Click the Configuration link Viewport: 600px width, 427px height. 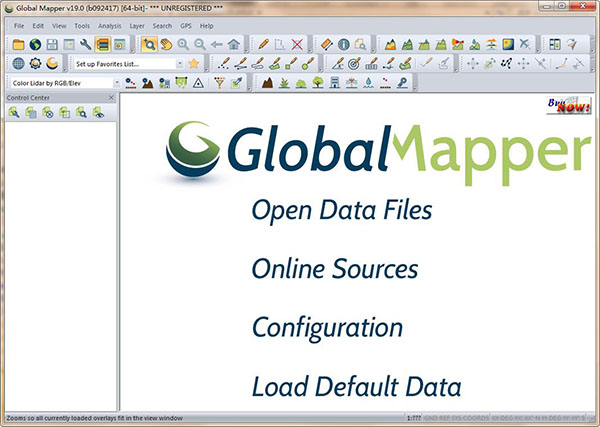click(x=327, y=328)
